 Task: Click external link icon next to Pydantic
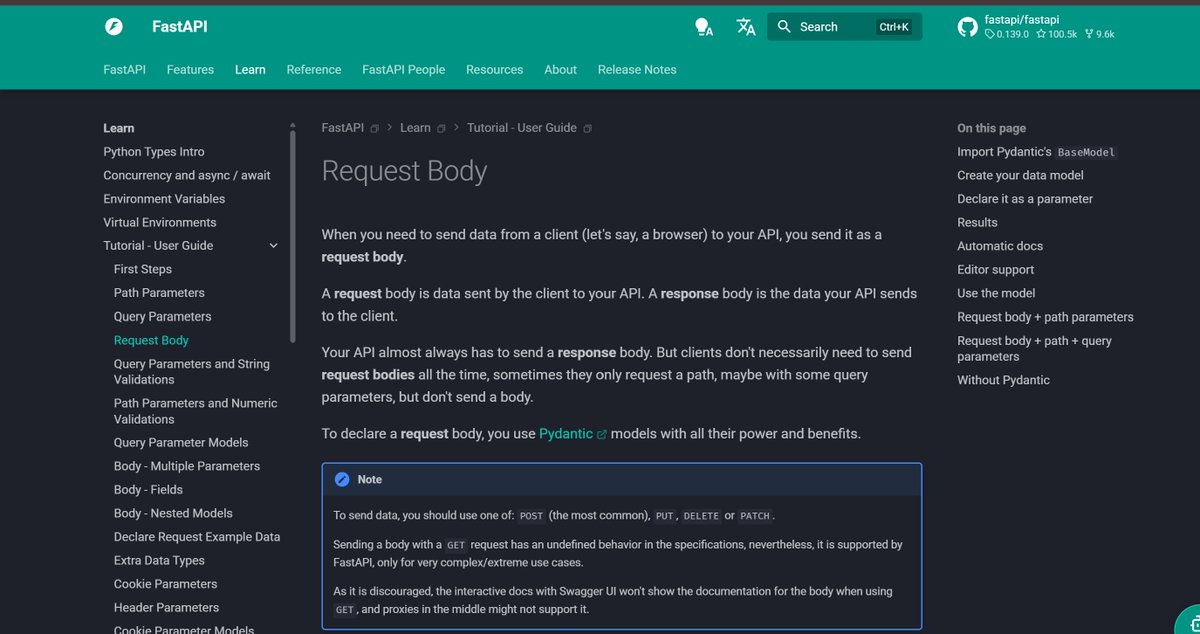(602, 435)
